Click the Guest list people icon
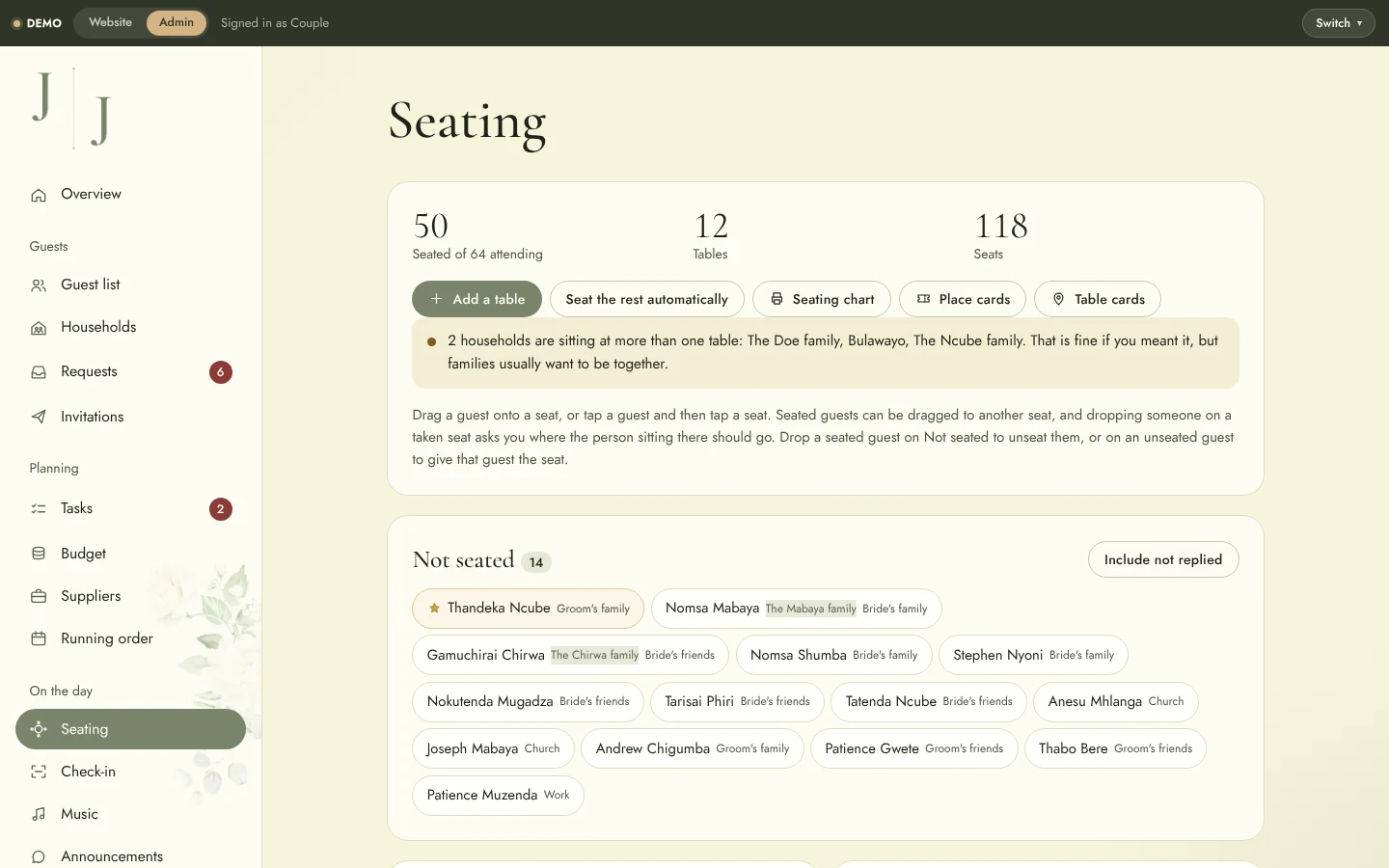The width and height of the screenshot is (1389, 868). click(39, 285)
